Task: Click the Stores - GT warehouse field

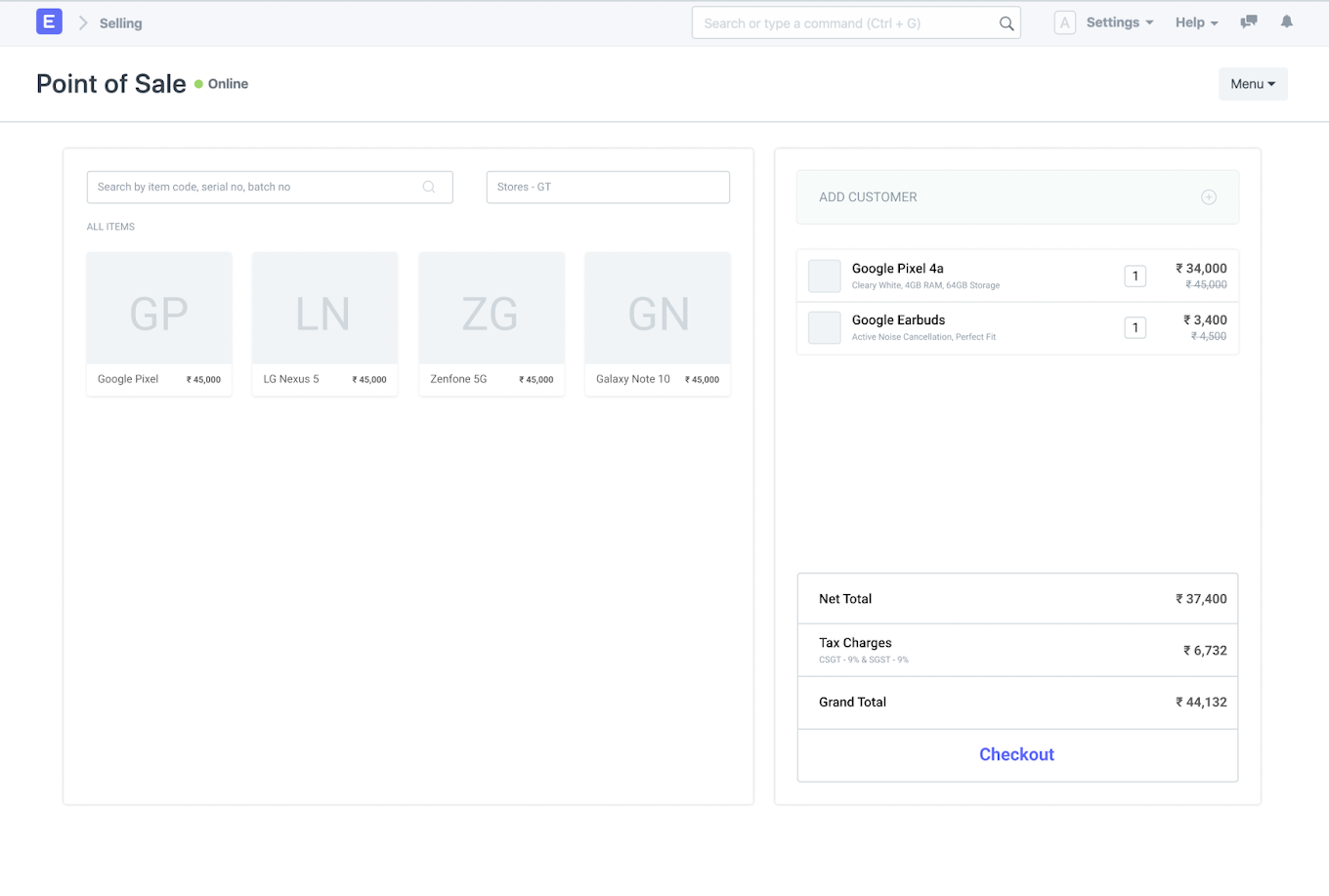Action: (608, 187)
